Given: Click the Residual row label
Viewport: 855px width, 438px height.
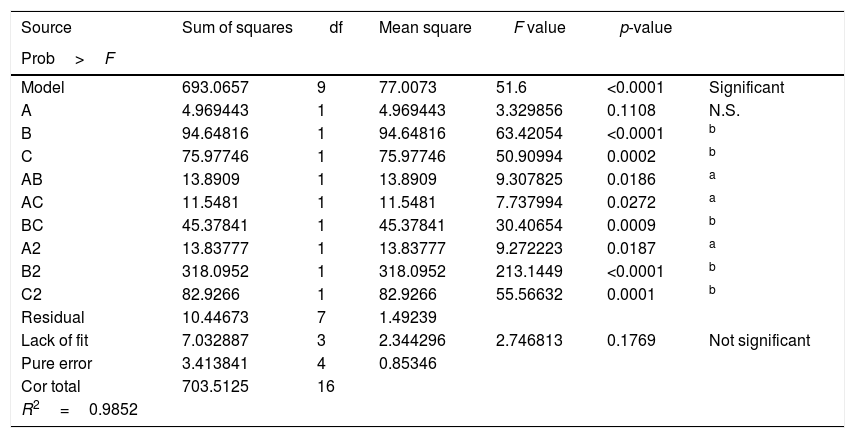Looking at the screenshot, I should 52,317.
